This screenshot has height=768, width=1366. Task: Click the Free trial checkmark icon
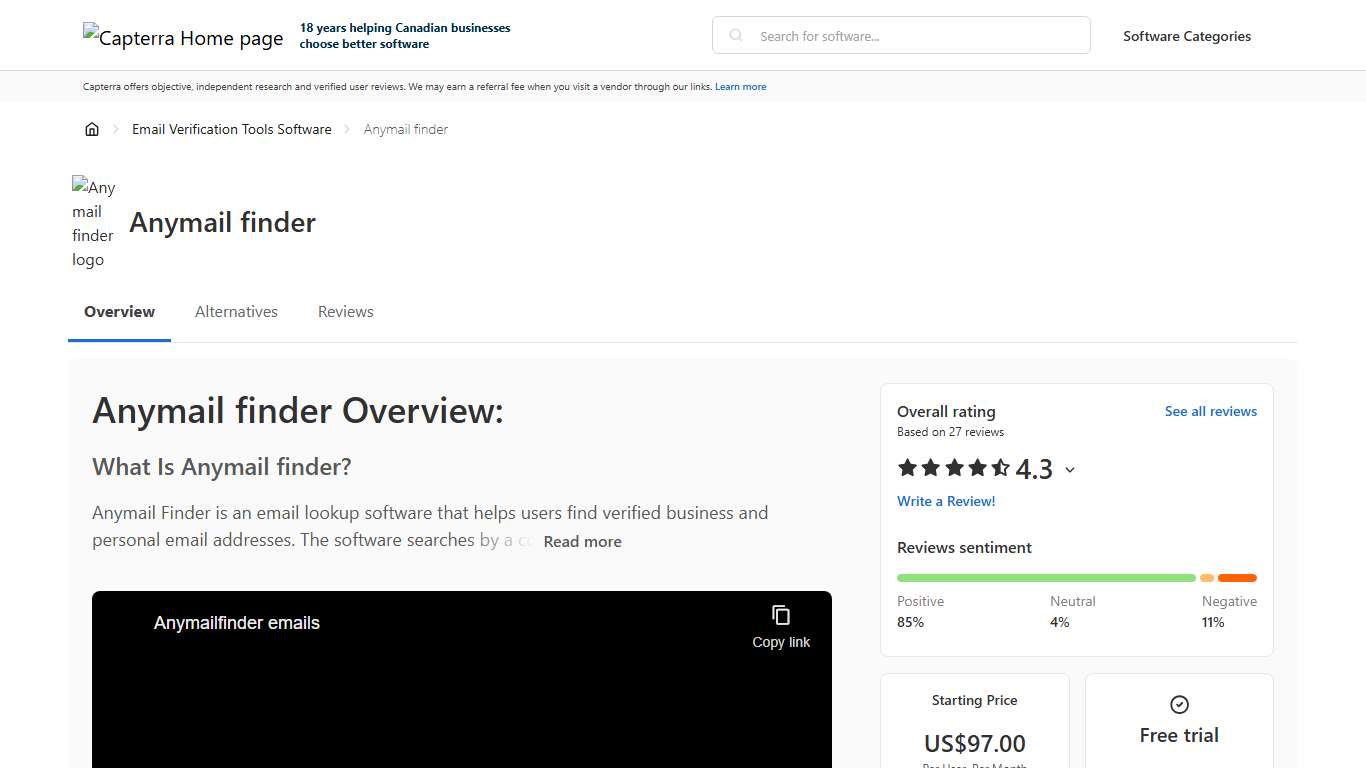(1178, 703)
